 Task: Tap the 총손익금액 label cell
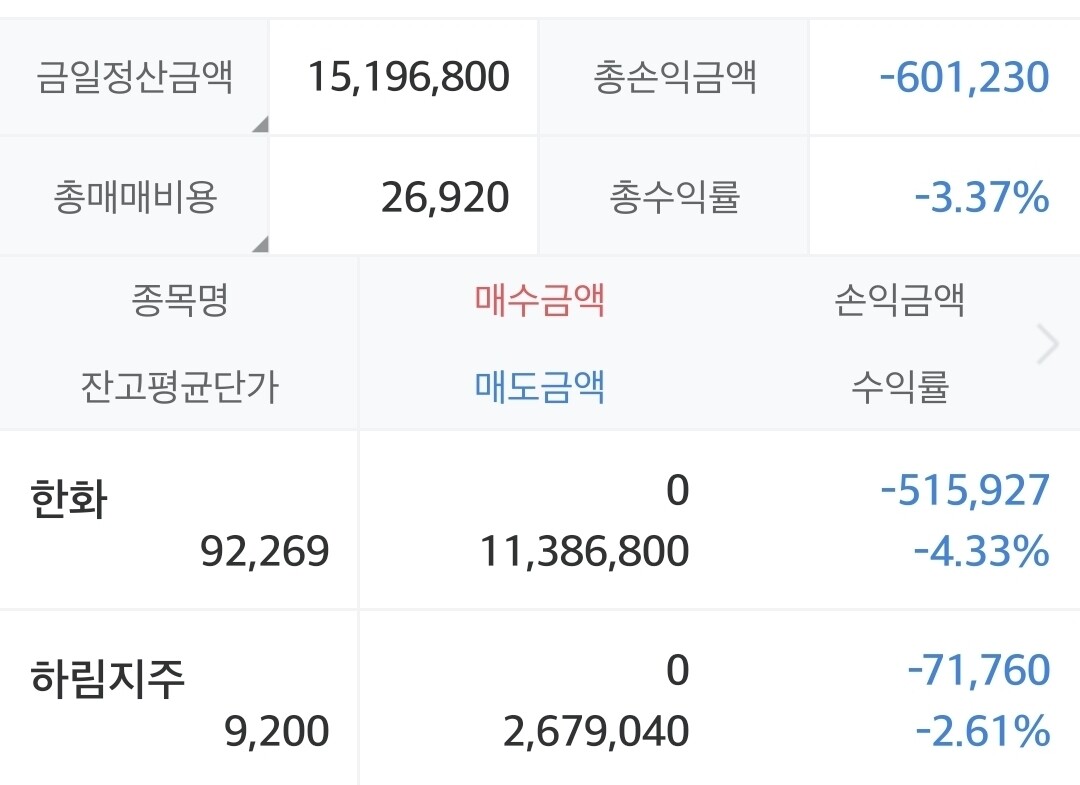(675, 77)
